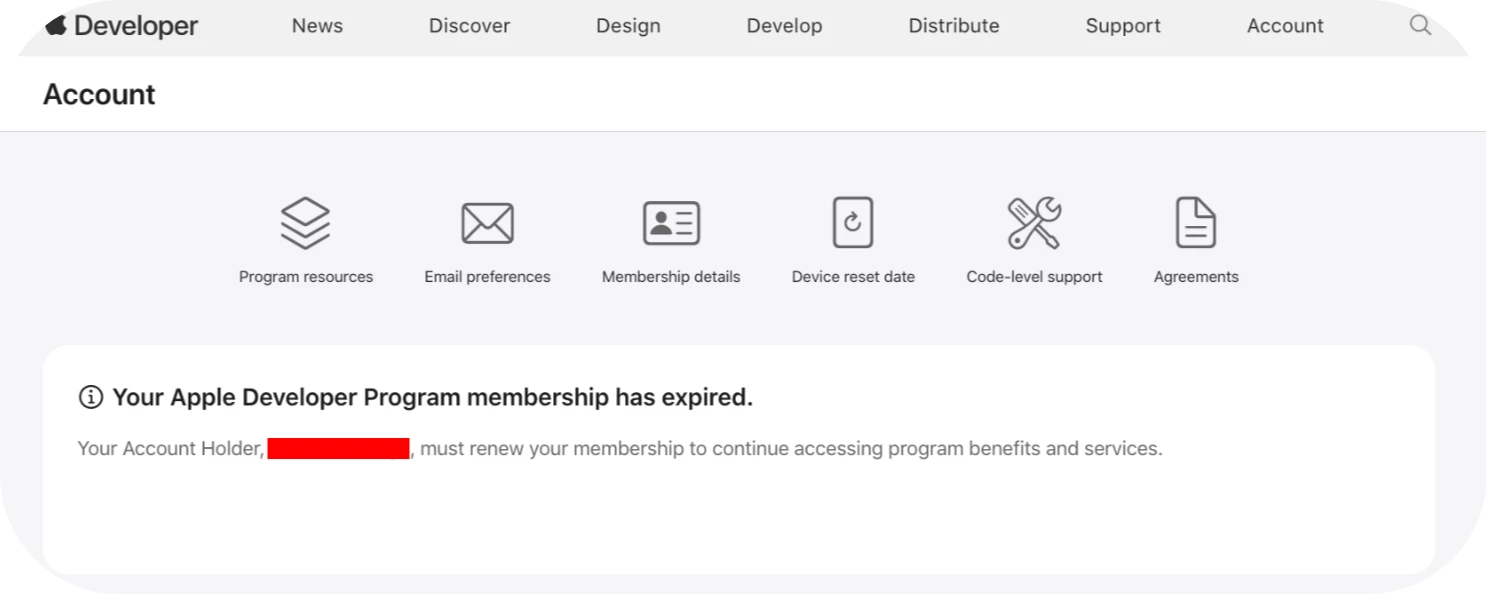This screenshot has width=1487, height=594.
Task: Go to the Discover menu
Action: point(469,26)
